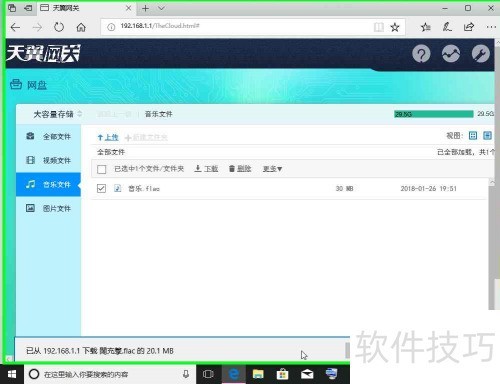The image size is (500, 384).
Task: Open the 大容量存储 storage dropdown
Action: click(57, 114)
